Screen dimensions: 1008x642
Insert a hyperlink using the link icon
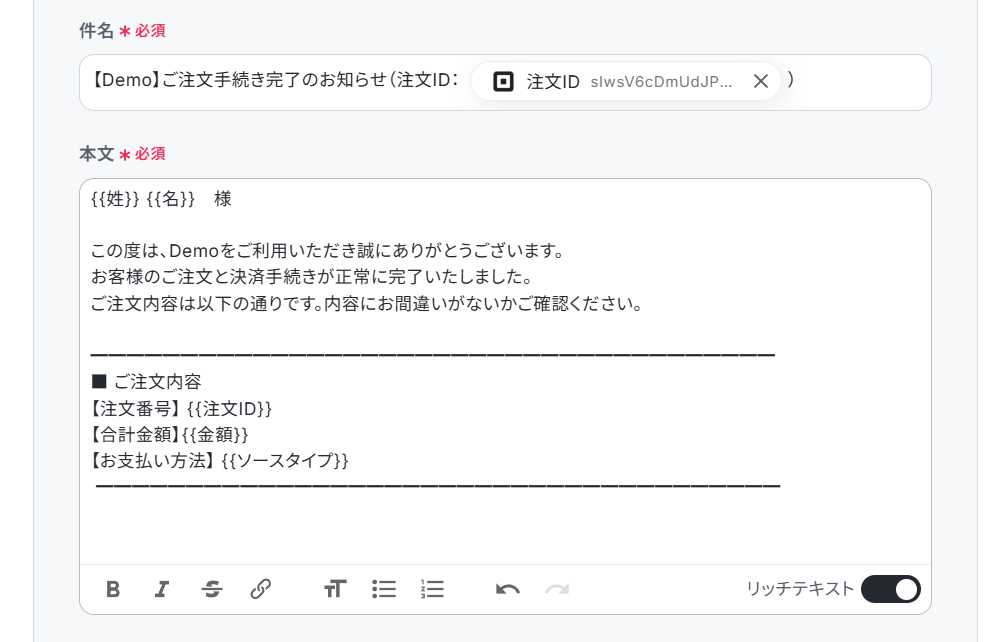coord(260,589)
